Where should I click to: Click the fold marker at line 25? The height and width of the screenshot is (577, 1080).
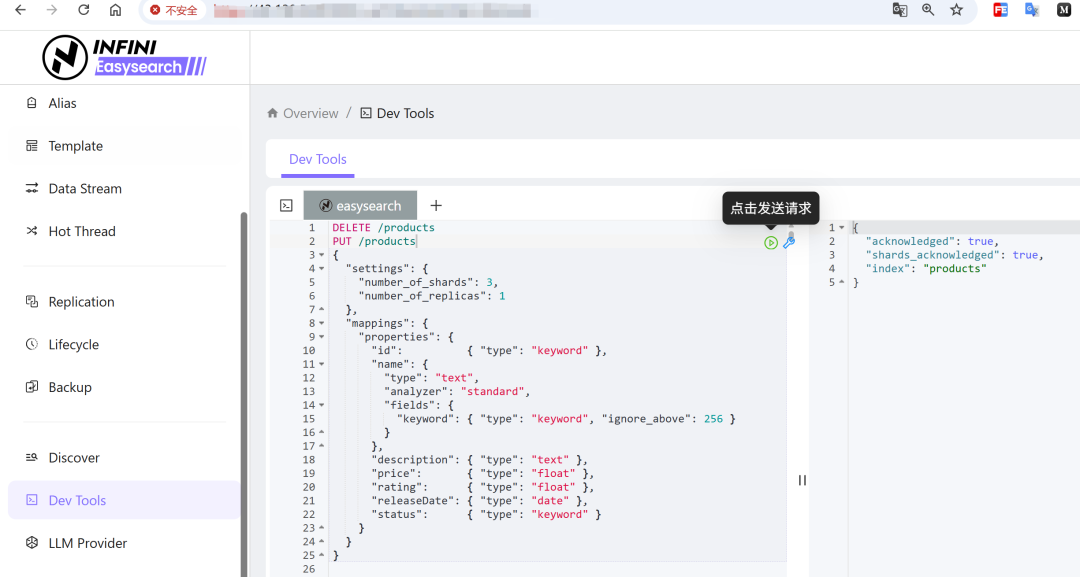pos(321,556)
